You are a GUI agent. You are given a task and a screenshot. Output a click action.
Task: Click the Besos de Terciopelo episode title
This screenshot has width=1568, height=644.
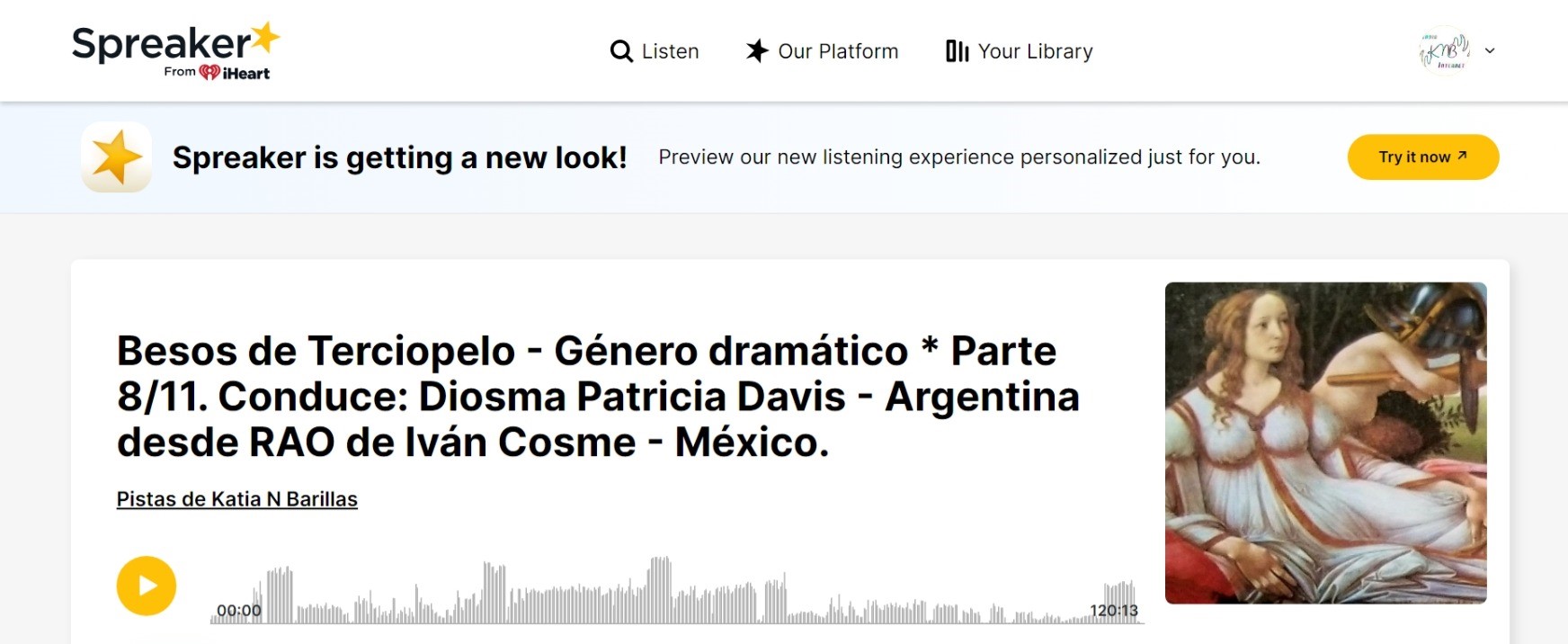point(598,397)
